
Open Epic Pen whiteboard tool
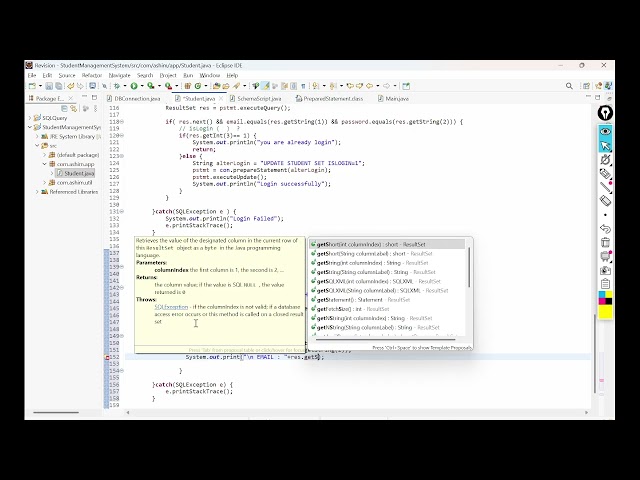pyautogui.click(x=605, y=256)
